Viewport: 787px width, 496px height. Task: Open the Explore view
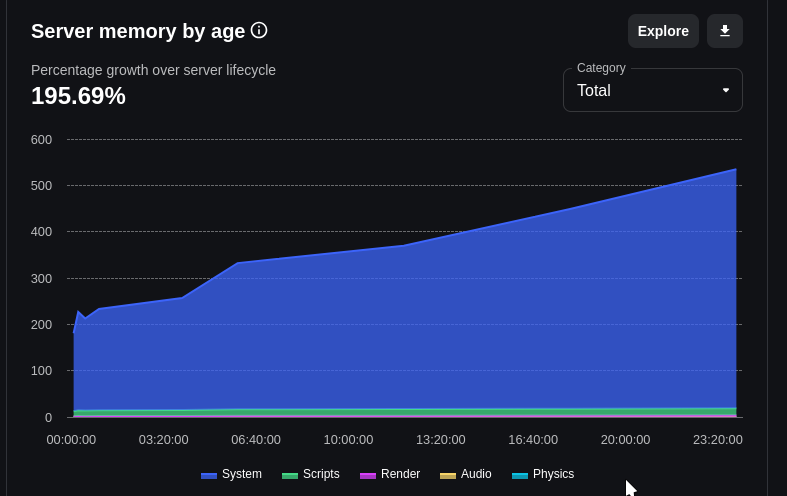pyautogui.click(x=663, y=31)
